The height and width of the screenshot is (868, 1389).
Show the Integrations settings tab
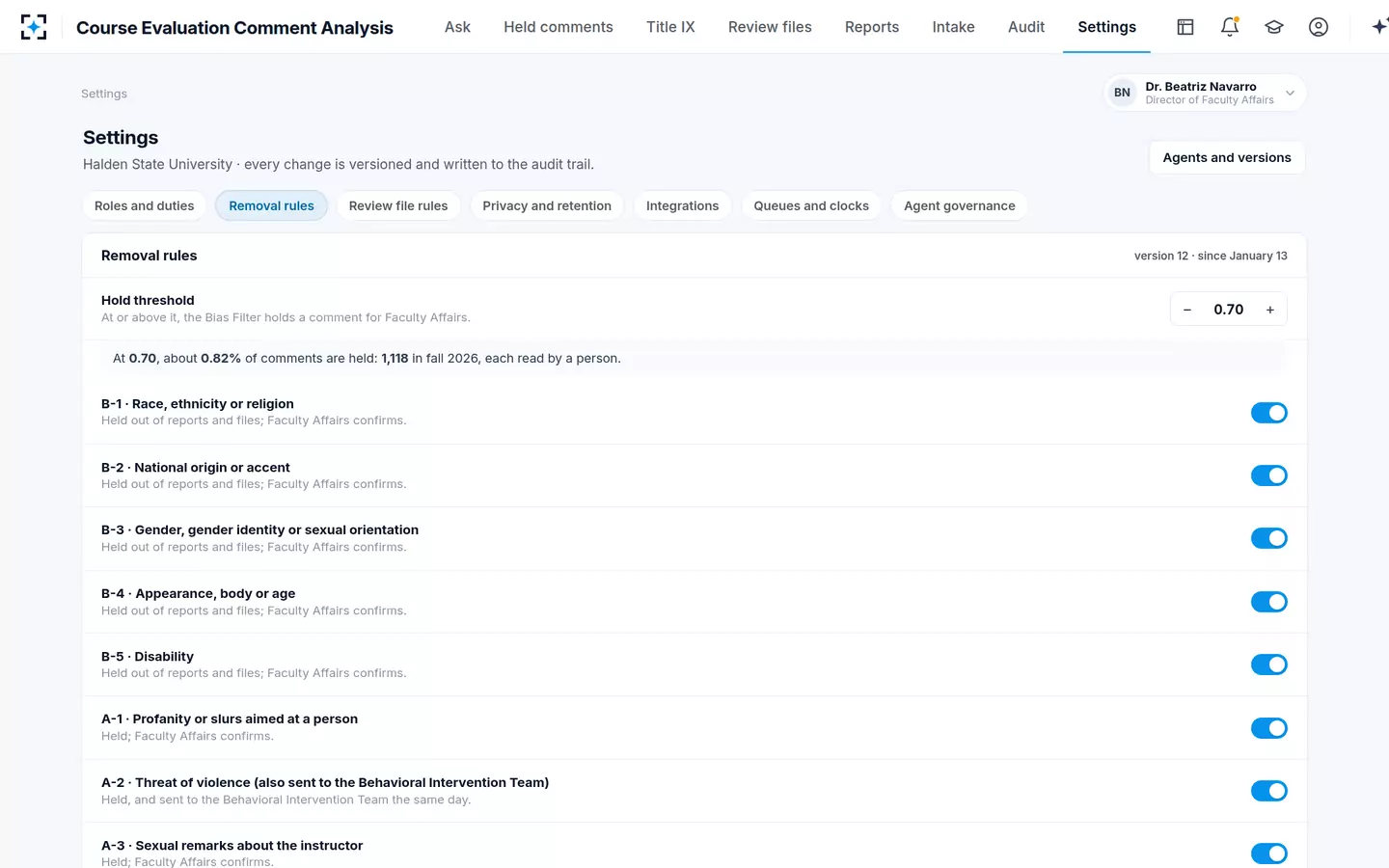tap(682, 205)
